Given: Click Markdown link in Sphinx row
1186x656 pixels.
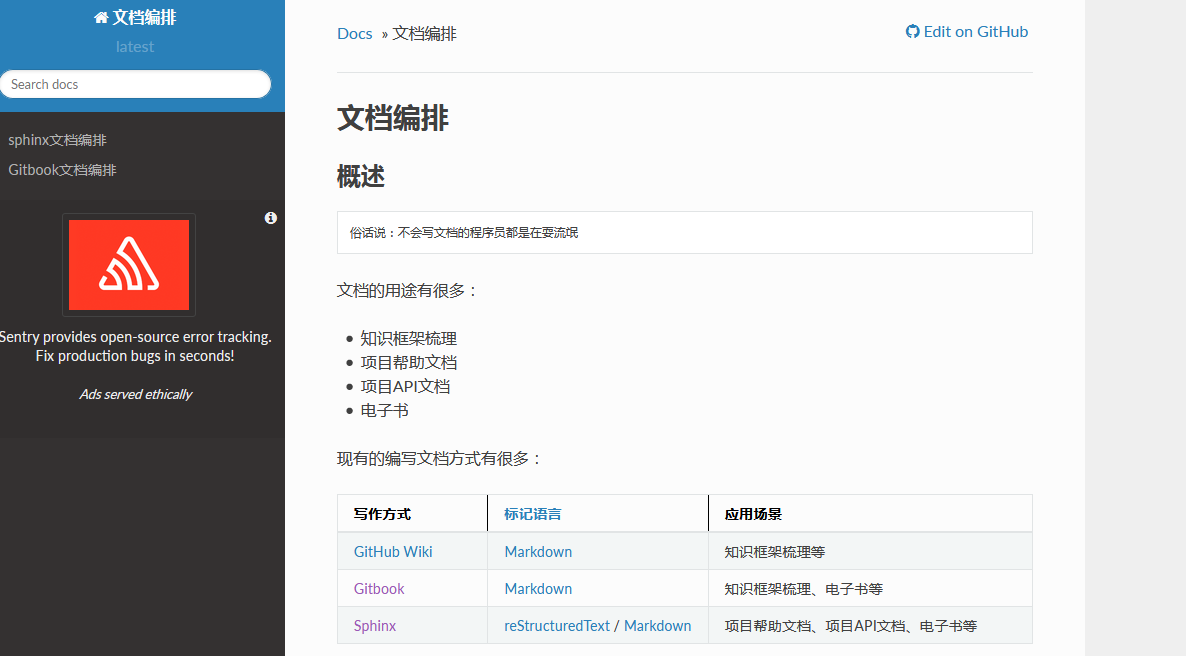Looking at the screenshot, I should (657, 626).
